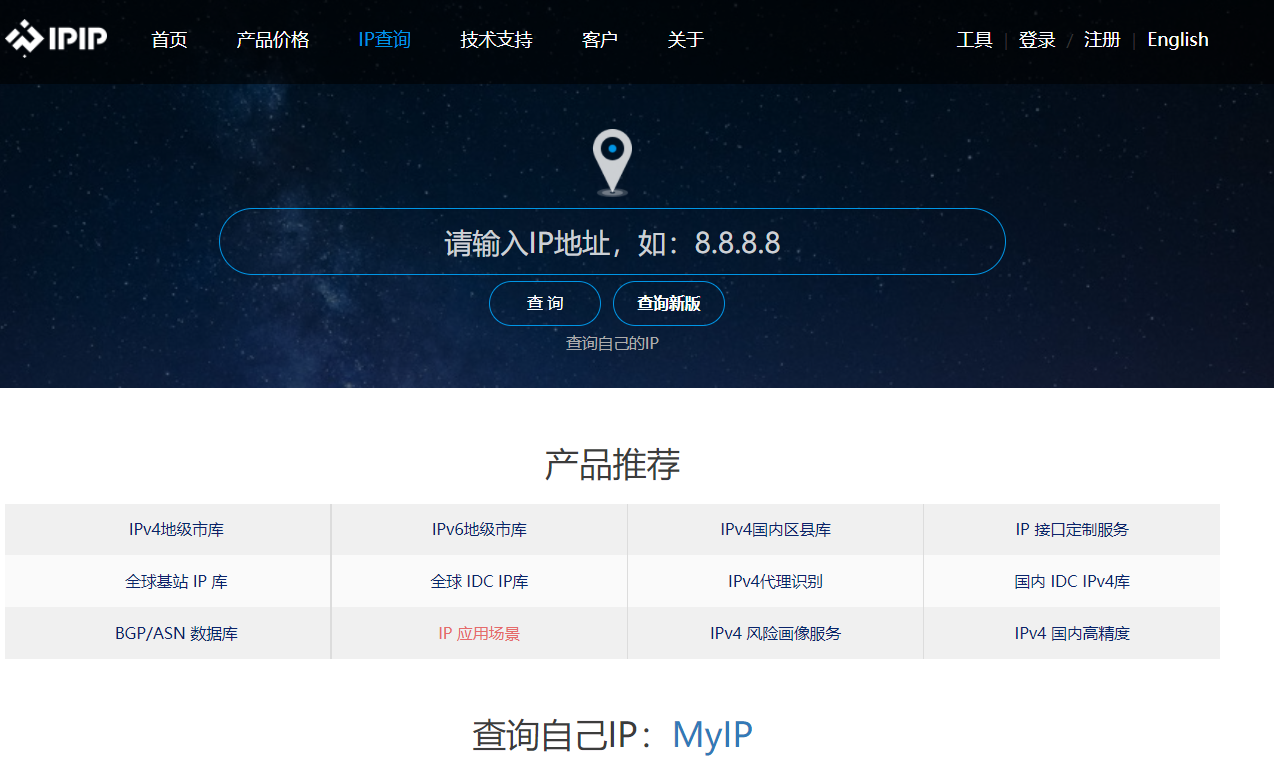Screen dimensions: 1274x766
Task: Open the 工具 link
Action: tap(974, 39)
